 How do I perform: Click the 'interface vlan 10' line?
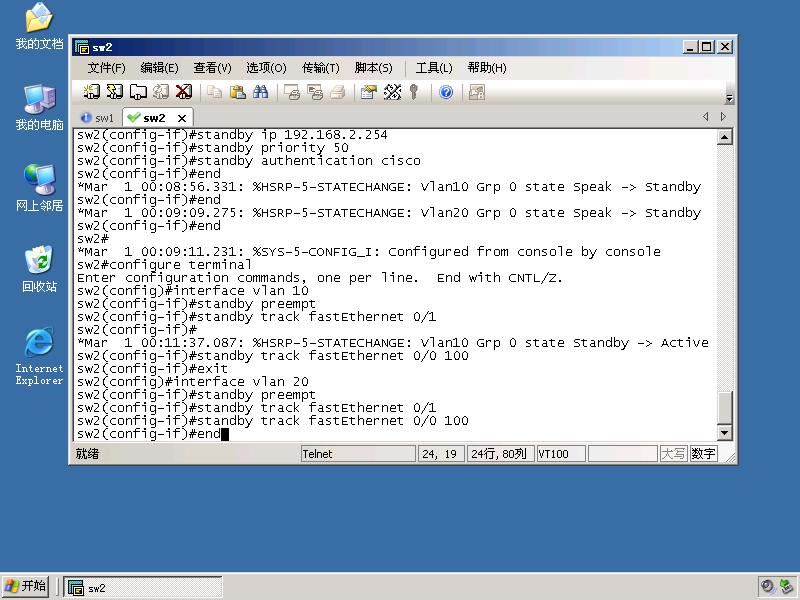click(x=192, y=291)
